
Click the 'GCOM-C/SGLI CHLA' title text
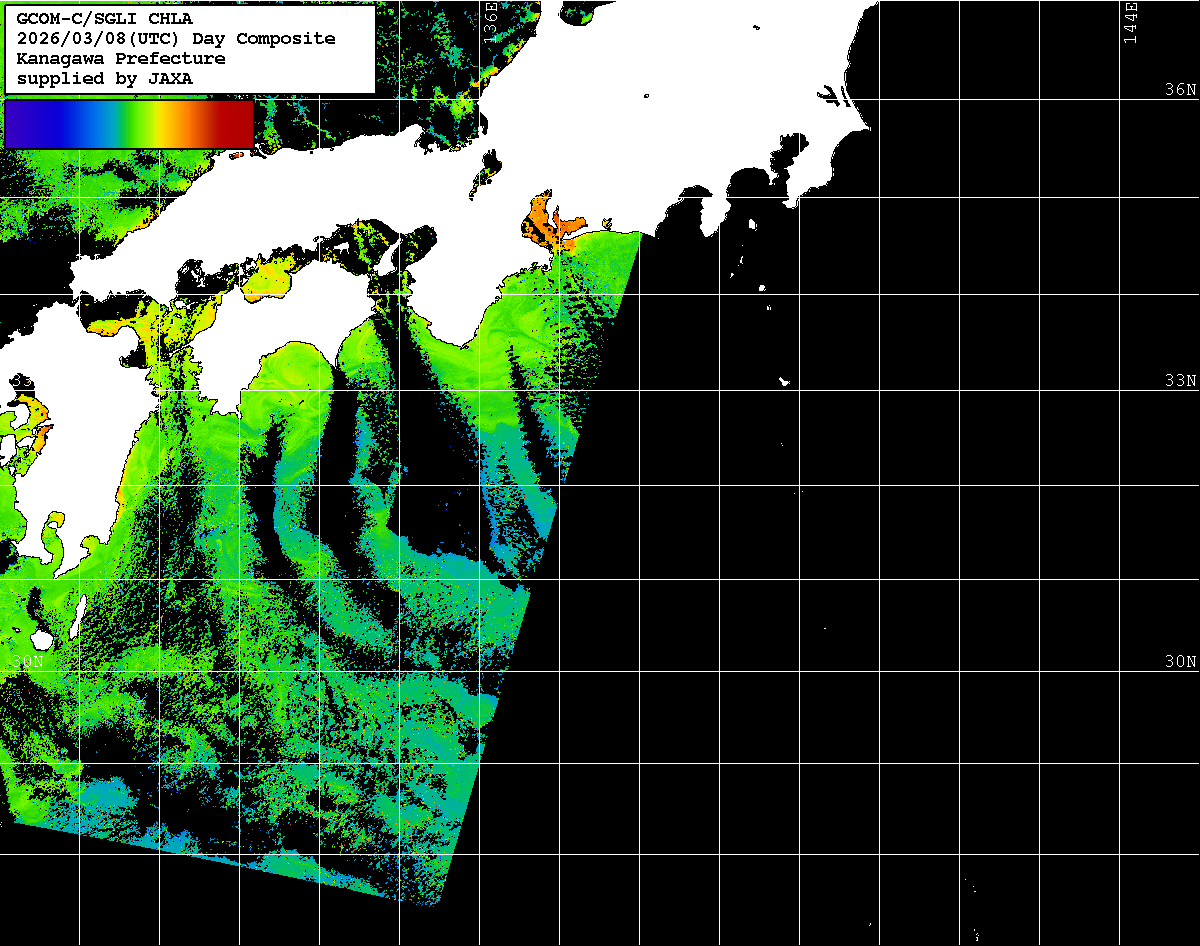click(x=105, y=19)
